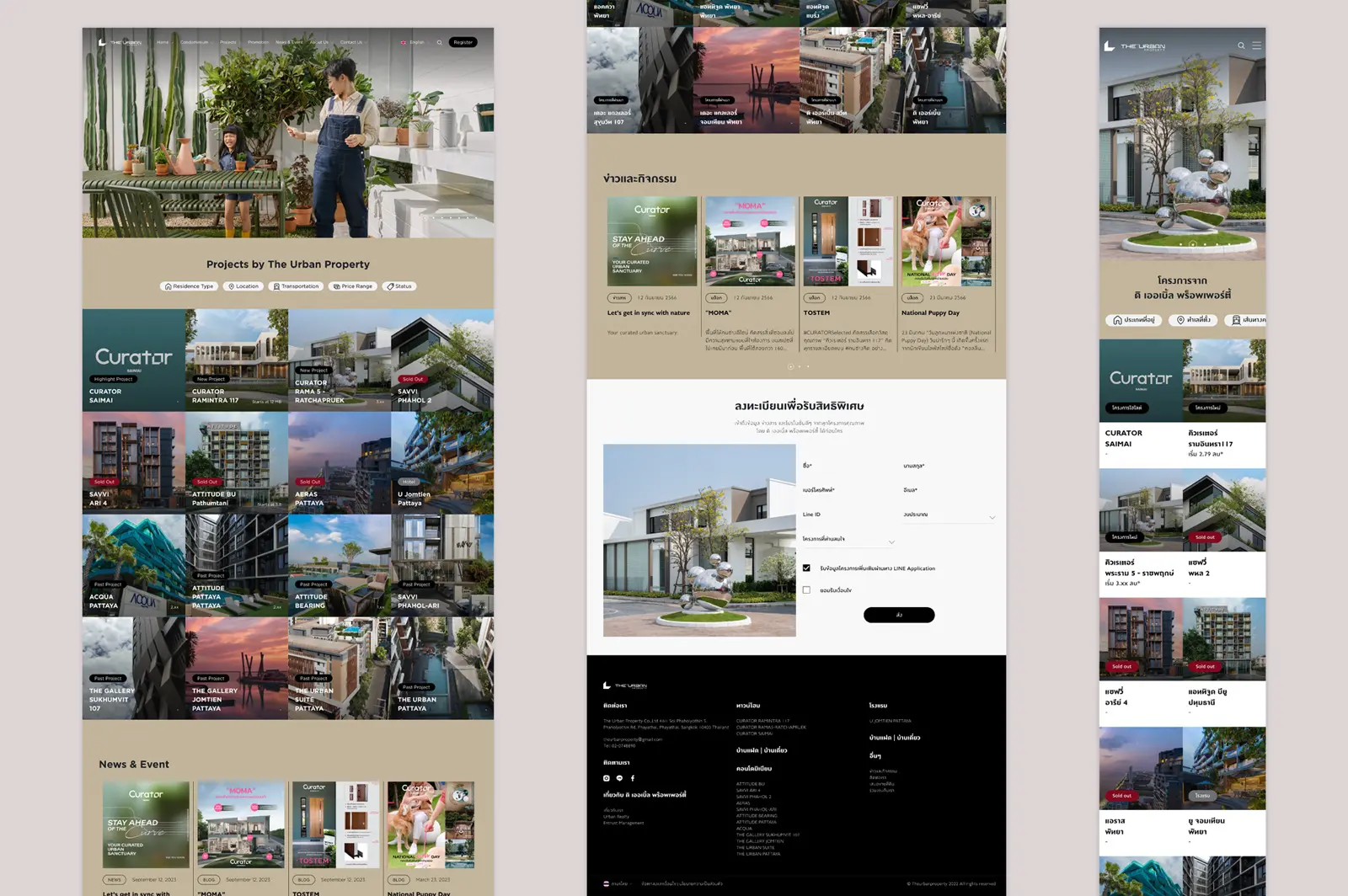Tap the mobile header search icon
Image resolution: width=1348 pixels, height=896 pixels.
click(1241, 45)
